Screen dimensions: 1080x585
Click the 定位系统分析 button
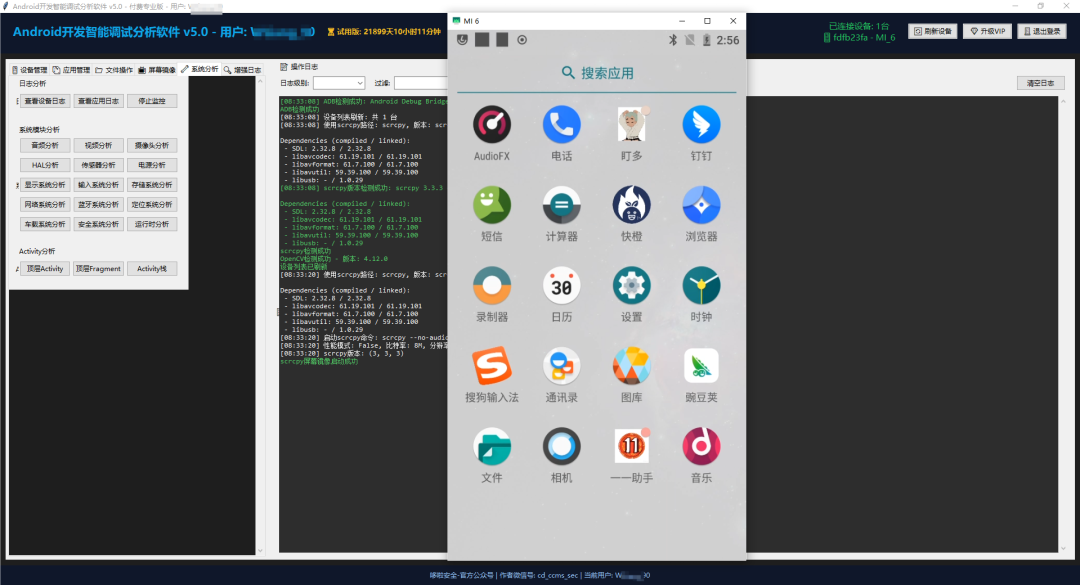point(152,205)
